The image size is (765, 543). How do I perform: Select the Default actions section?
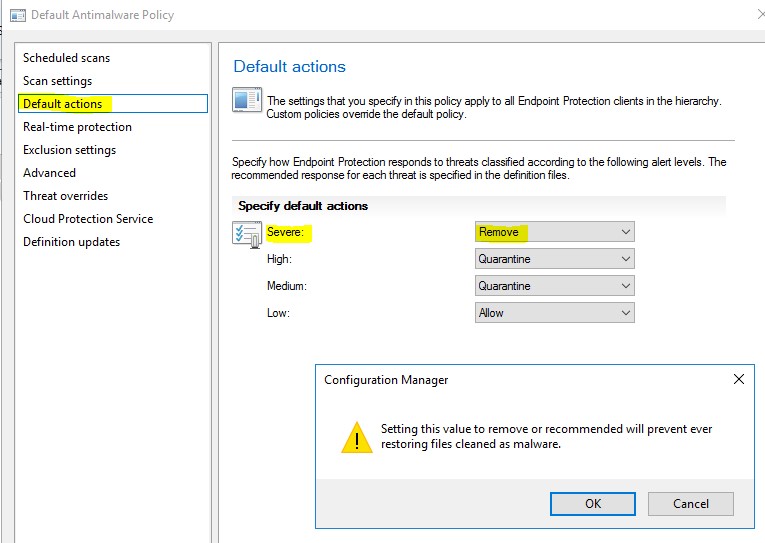coord(113,104)
